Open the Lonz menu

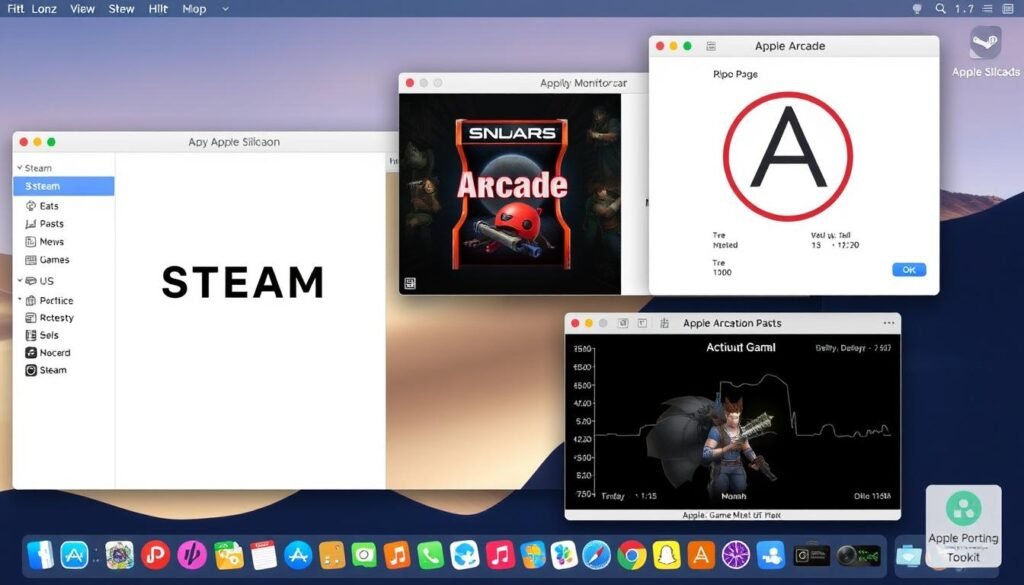point(44,9)
